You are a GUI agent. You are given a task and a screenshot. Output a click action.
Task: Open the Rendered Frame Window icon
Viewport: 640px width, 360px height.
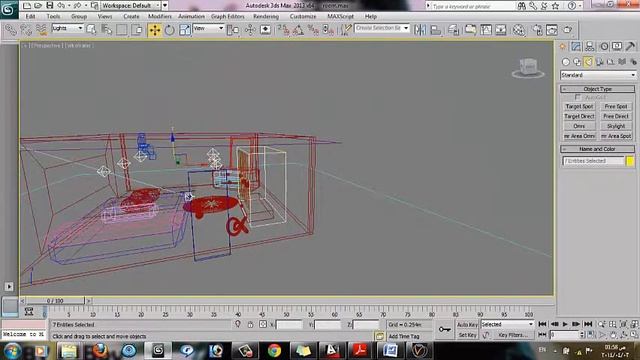click(552, 30)
